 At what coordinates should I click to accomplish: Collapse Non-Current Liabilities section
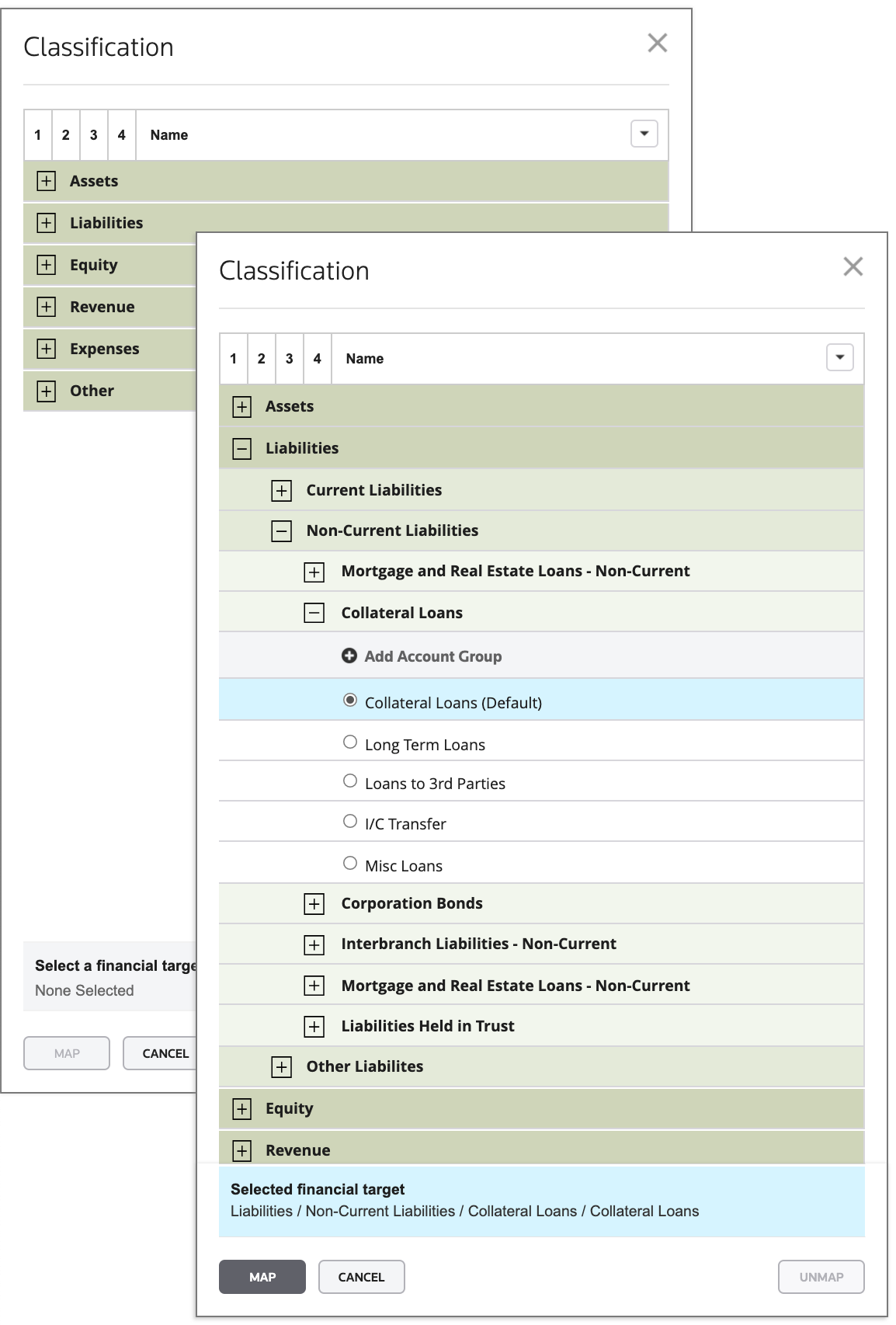[x=281, y=531]
